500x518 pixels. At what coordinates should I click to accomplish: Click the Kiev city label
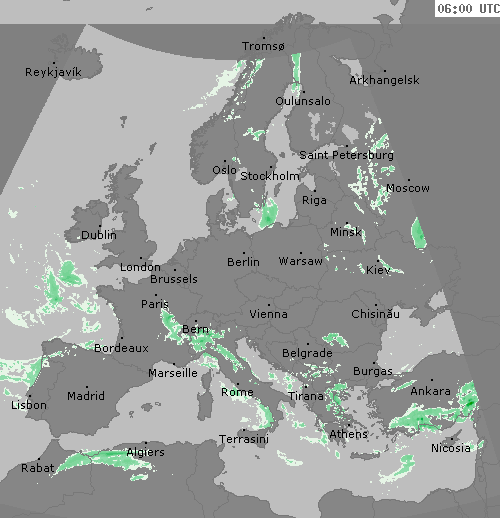coord(378,270)
